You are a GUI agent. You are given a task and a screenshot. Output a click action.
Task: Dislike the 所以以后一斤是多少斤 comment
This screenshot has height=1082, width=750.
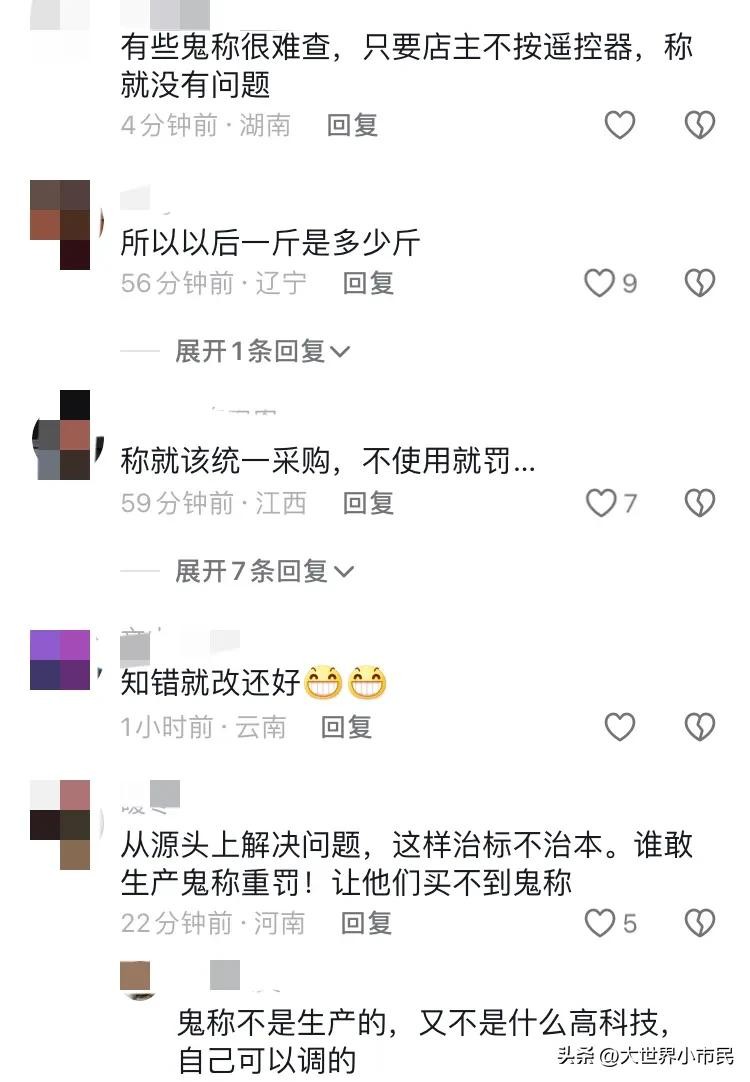tap(700, 283)
